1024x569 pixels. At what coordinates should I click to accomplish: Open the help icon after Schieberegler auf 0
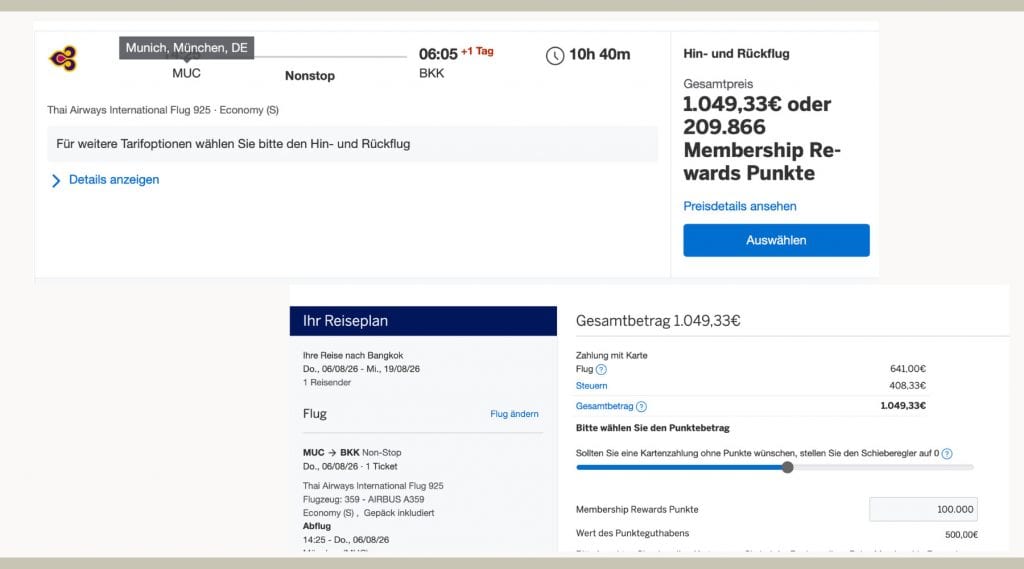[x=946, y=453]
